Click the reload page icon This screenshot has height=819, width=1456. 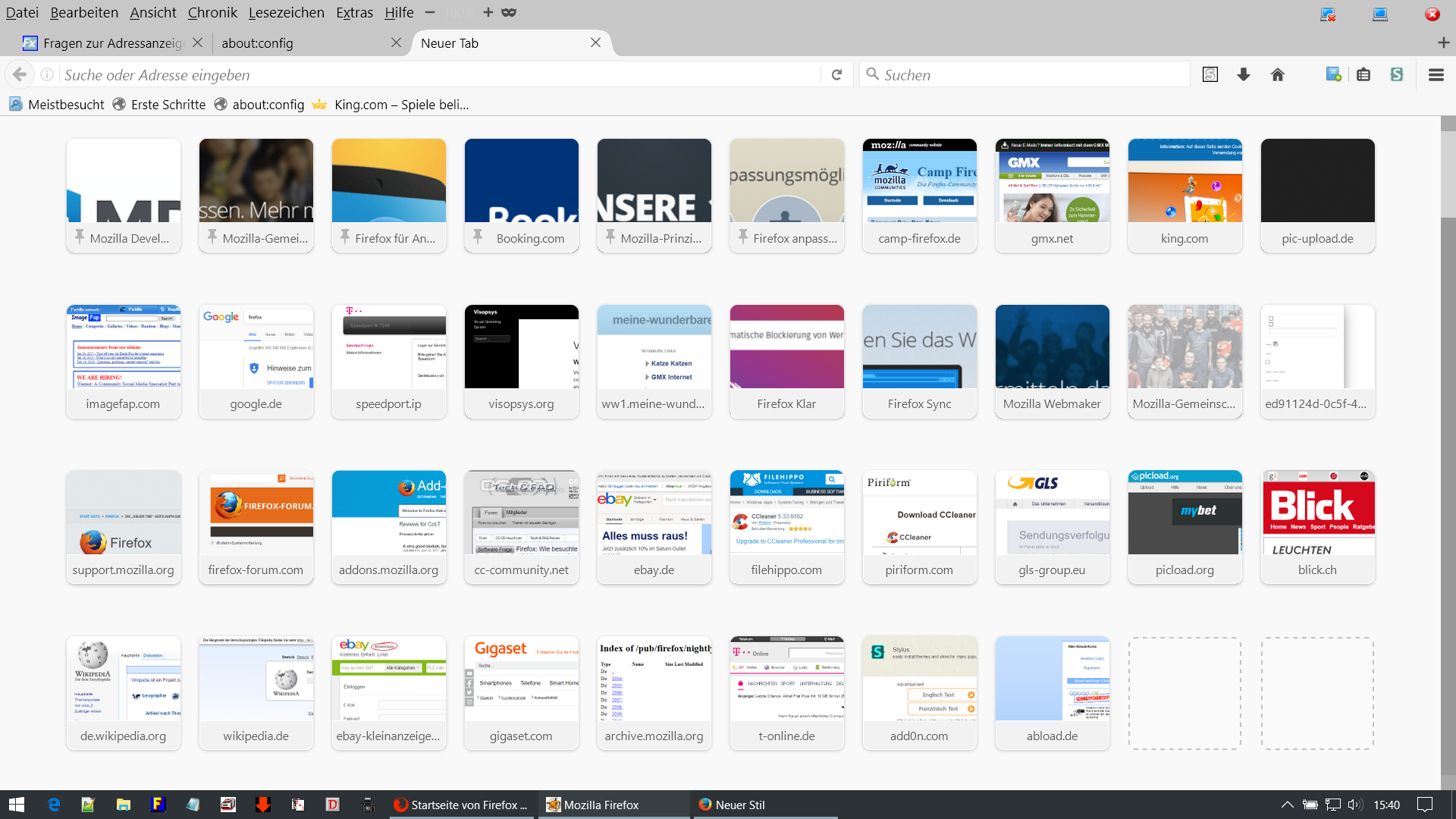pos(836,74)
